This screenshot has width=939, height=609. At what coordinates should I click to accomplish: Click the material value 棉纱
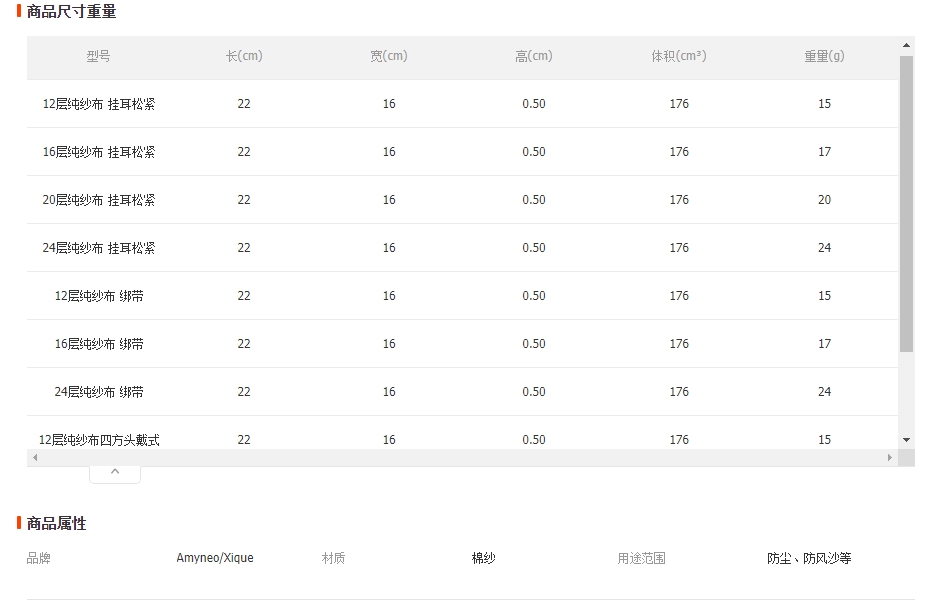coord(483,558)
